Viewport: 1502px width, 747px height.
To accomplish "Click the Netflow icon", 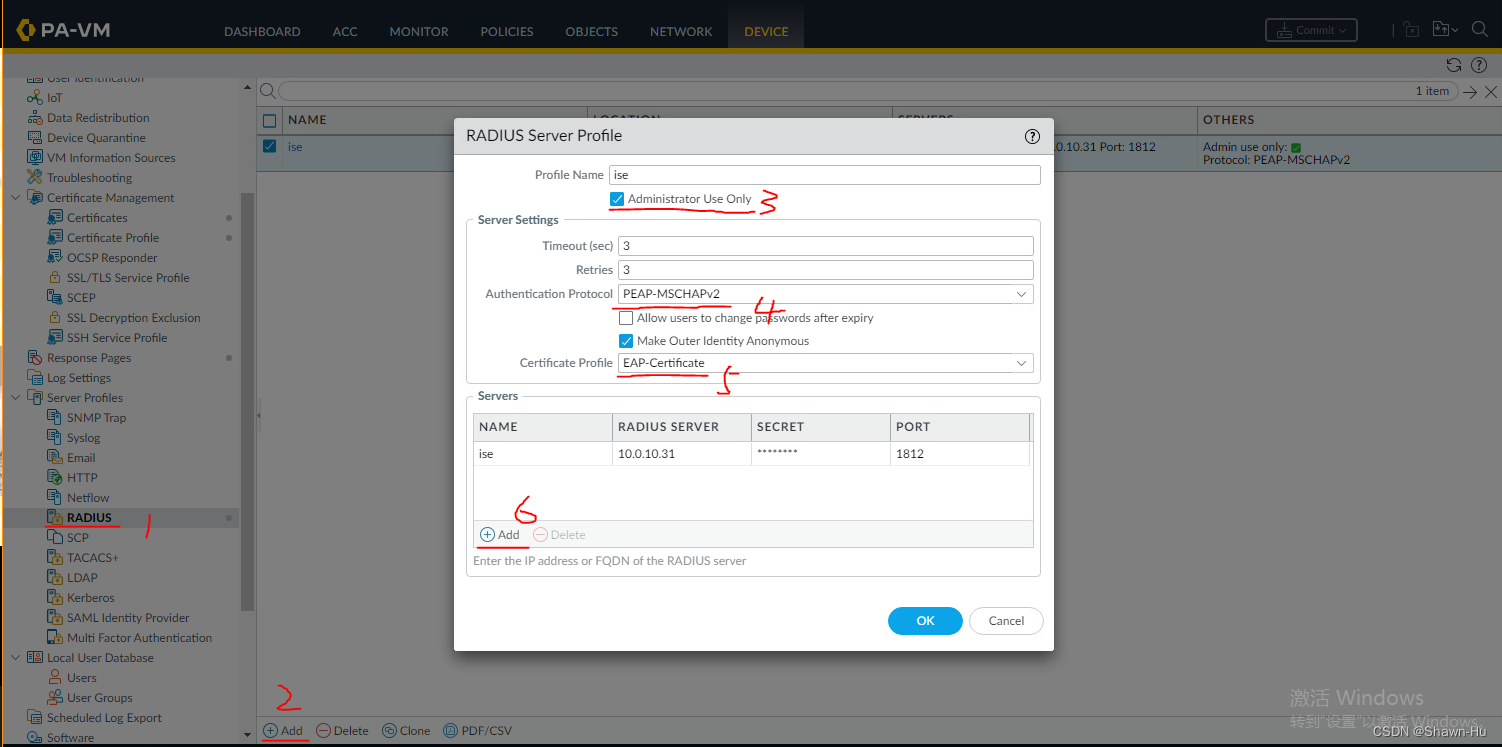I will [55, 498].
